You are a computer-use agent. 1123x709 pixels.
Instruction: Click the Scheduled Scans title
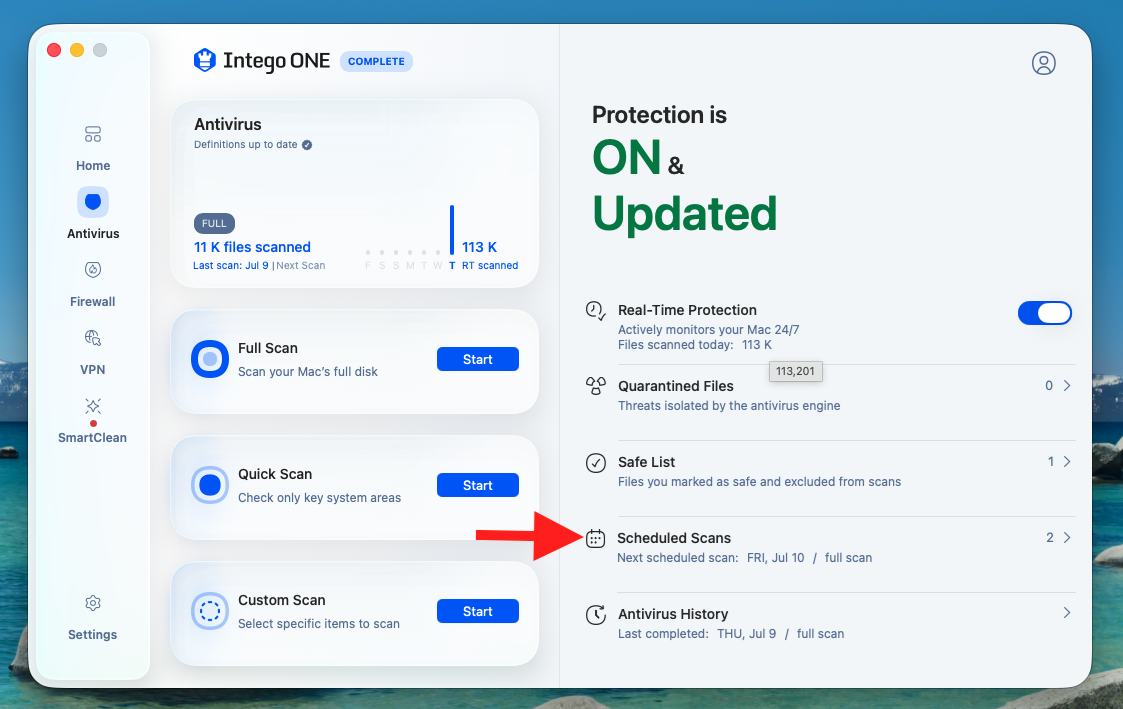pyautogui.click(x=674, y=538)
